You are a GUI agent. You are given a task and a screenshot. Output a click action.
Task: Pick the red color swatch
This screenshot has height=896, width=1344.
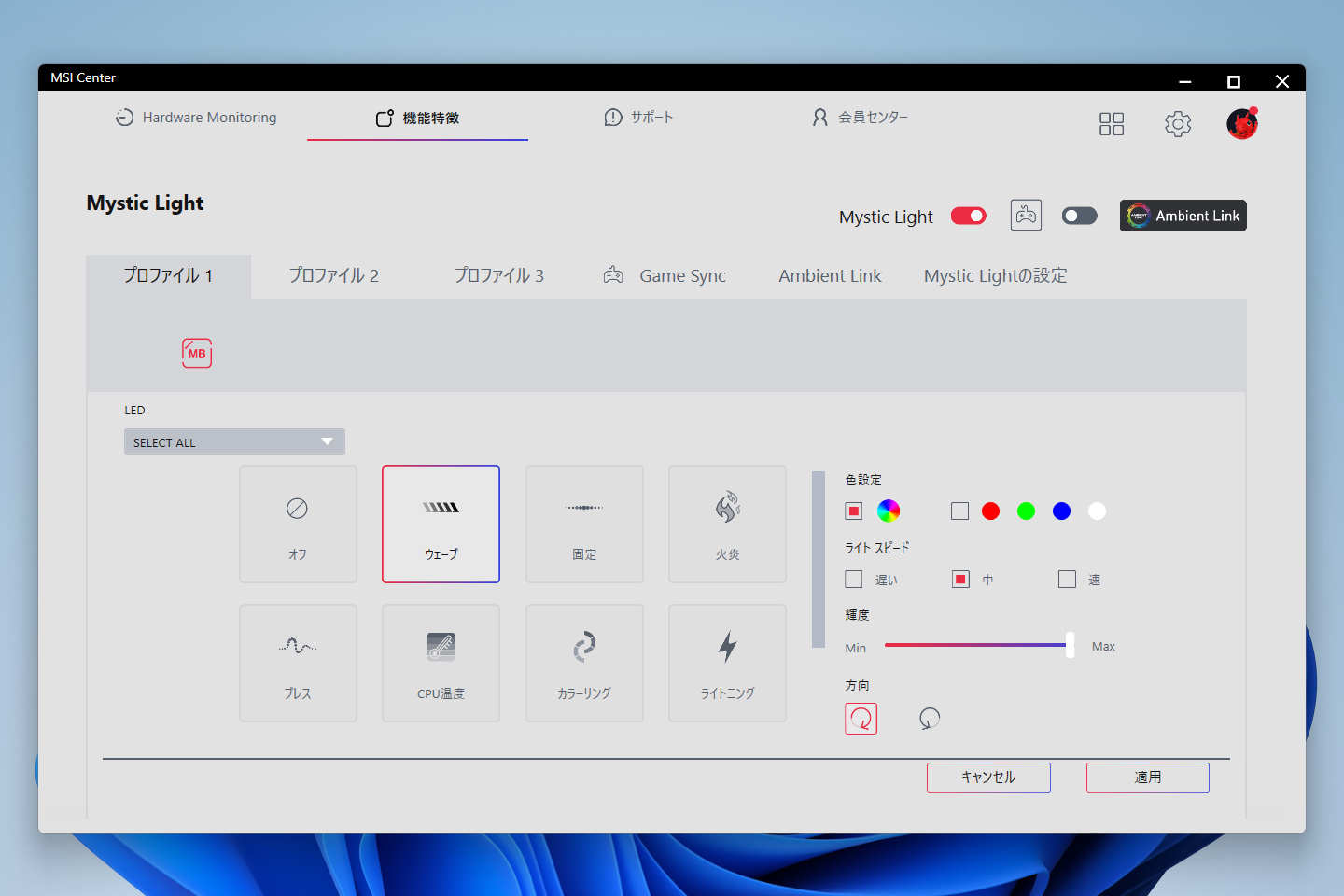991,511
